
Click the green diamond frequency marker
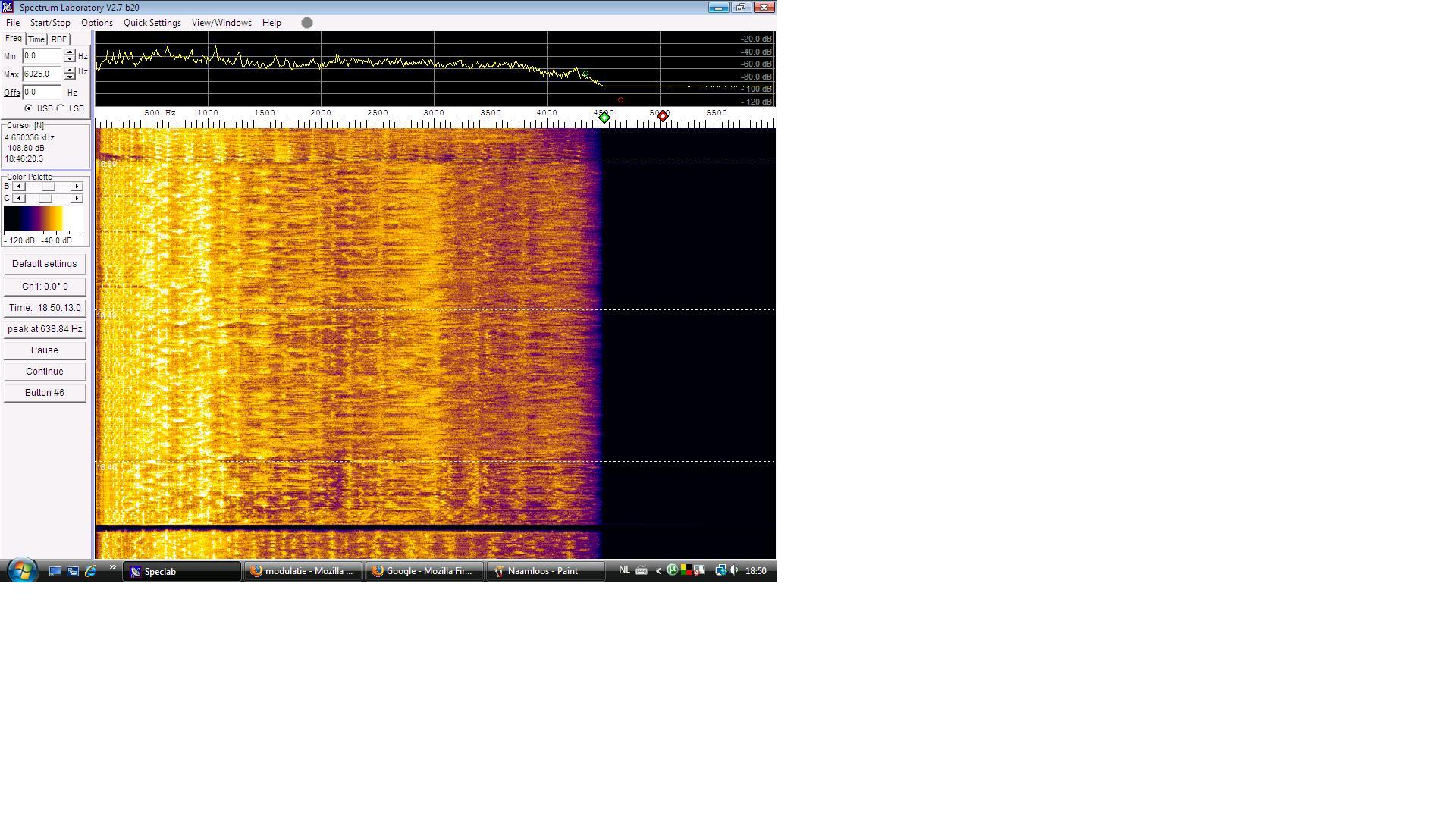[x=604, y=118]
